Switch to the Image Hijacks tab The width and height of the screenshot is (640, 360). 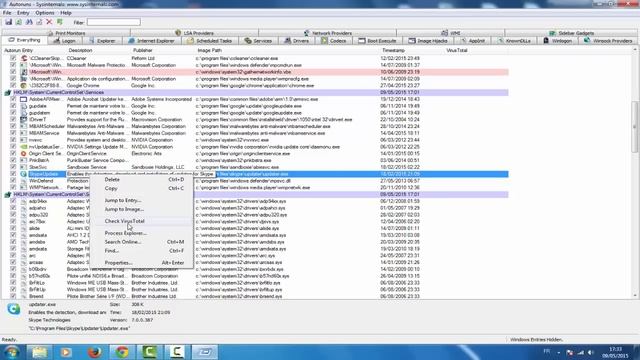point(428,41)
